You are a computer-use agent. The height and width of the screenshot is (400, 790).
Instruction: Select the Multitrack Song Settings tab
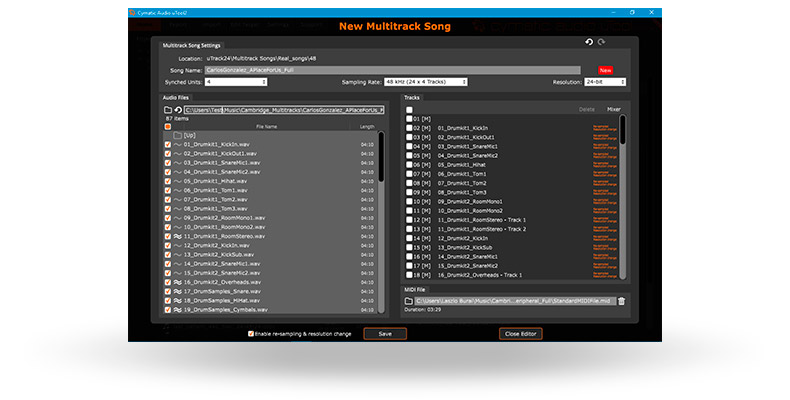coord(191,45)
